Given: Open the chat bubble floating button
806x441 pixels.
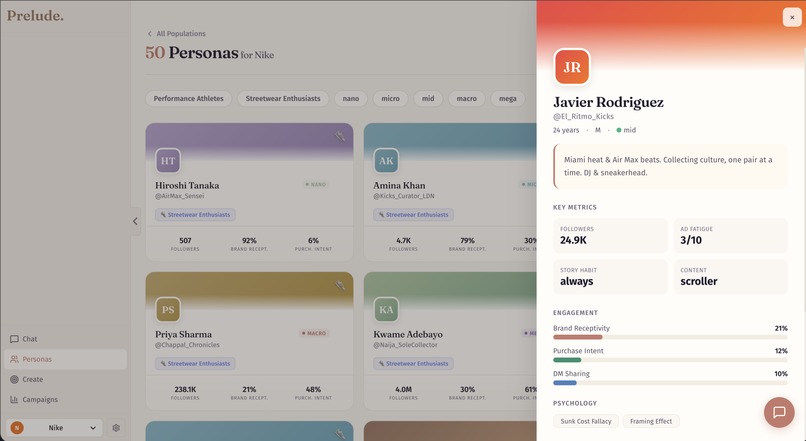Looking at the screenshot, I should click(x=779, y=412).
